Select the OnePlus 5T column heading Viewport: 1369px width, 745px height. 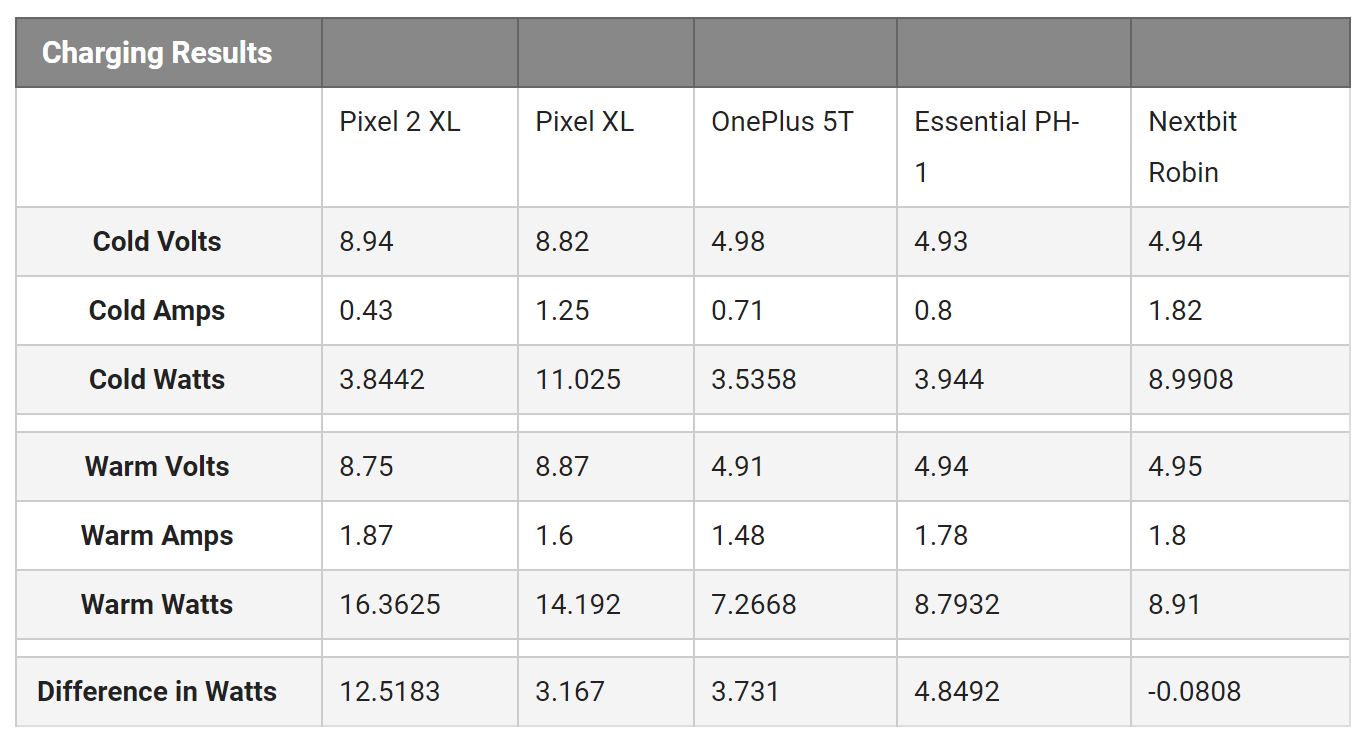click(782, 122)
